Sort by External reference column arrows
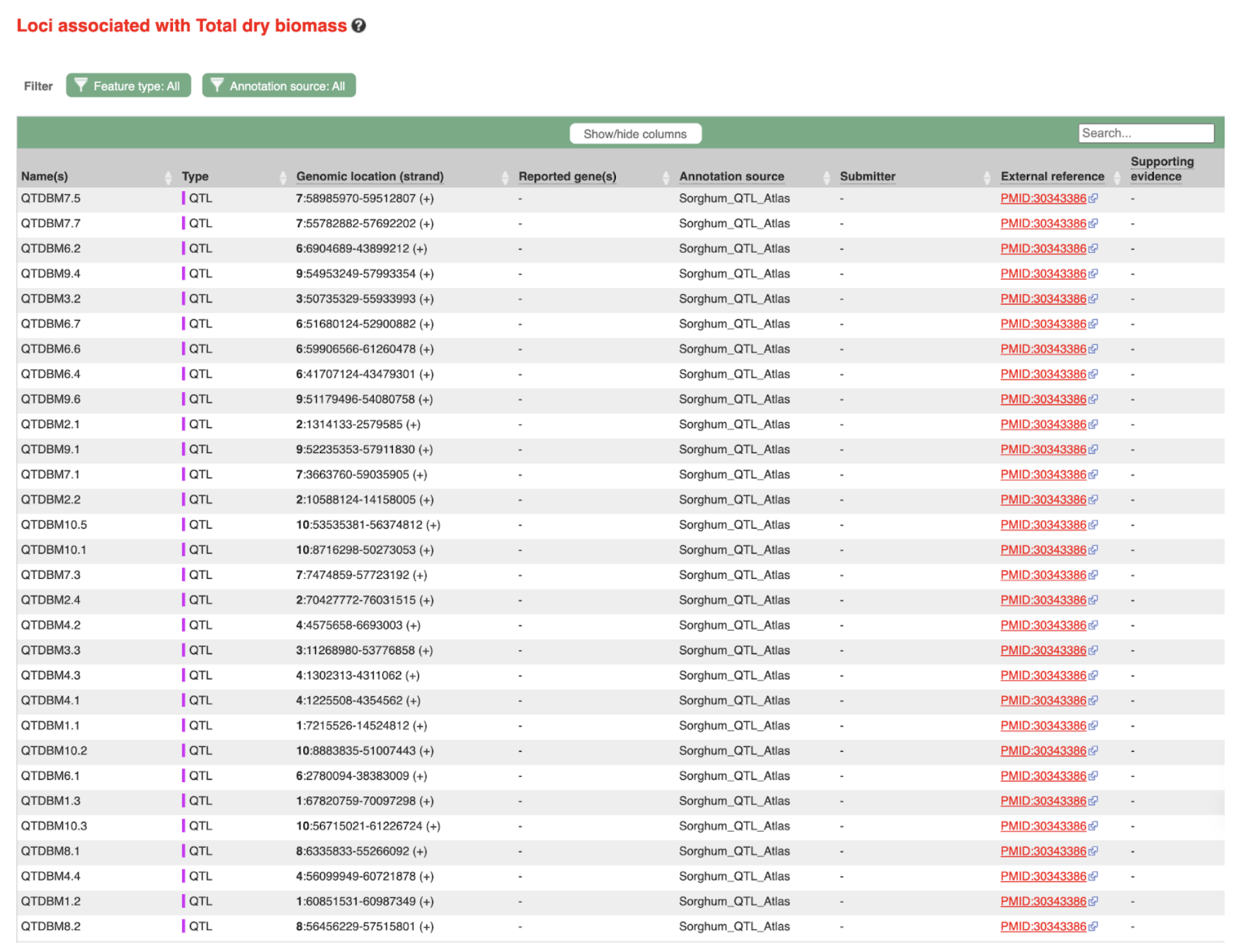This screenshot has width=1237, height=952. [1117, 177]
